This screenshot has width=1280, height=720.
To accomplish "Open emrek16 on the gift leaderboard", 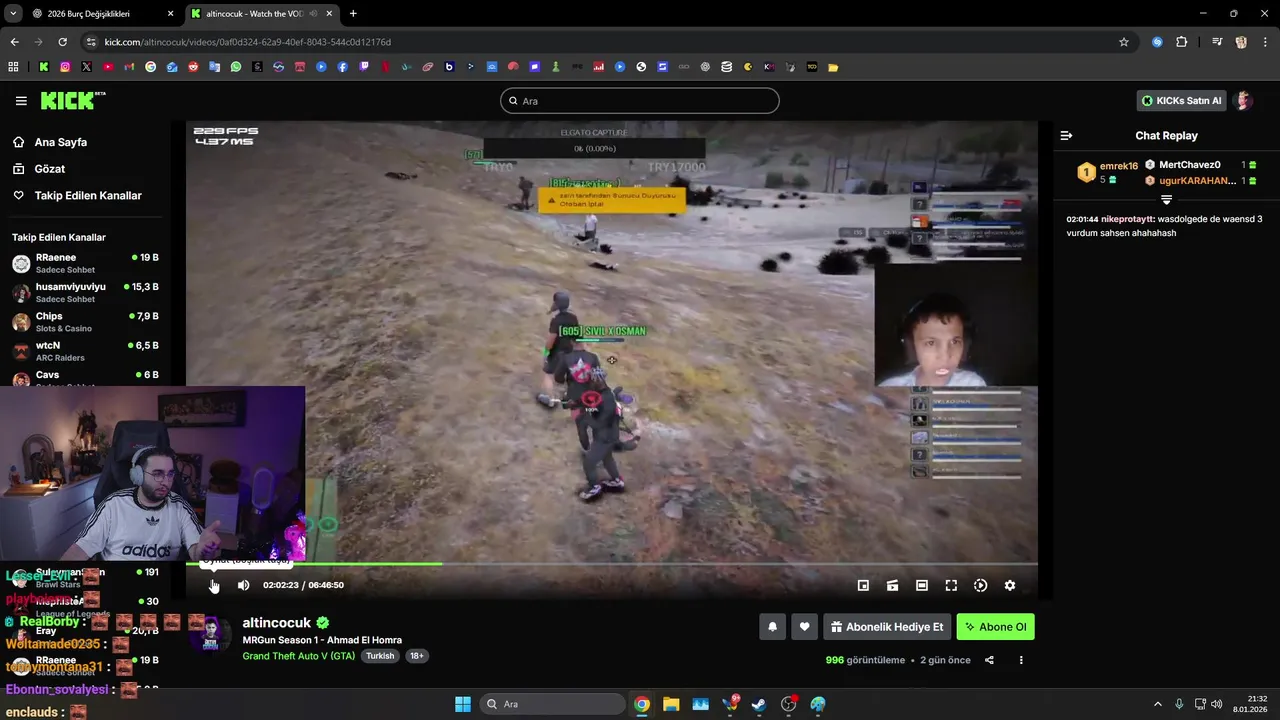I will point(1118,166).
